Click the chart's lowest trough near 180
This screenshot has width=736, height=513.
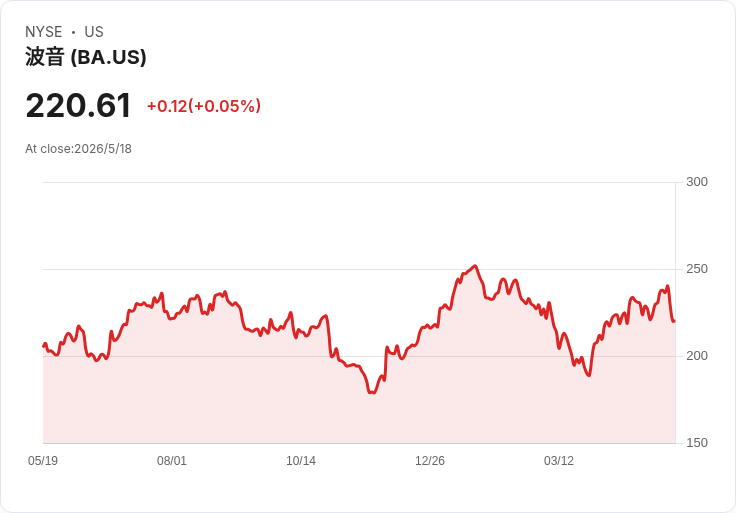[x=372, y=392]
